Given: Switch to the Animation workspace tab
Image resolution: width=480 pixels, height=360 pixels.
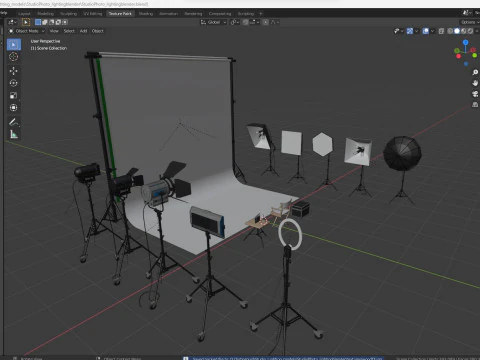Looking at the screenshot, I should (x=168, y=14).
